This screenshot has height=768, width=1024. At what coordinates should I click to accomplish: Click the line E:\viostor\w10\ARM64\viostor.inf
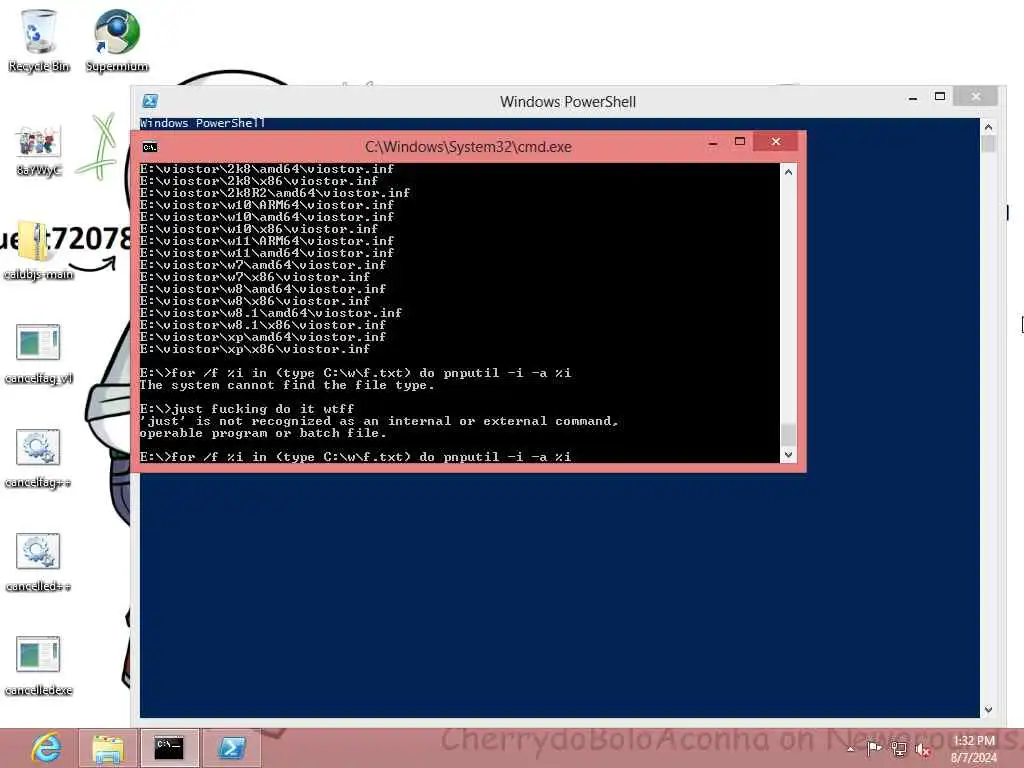click(267, 205)
